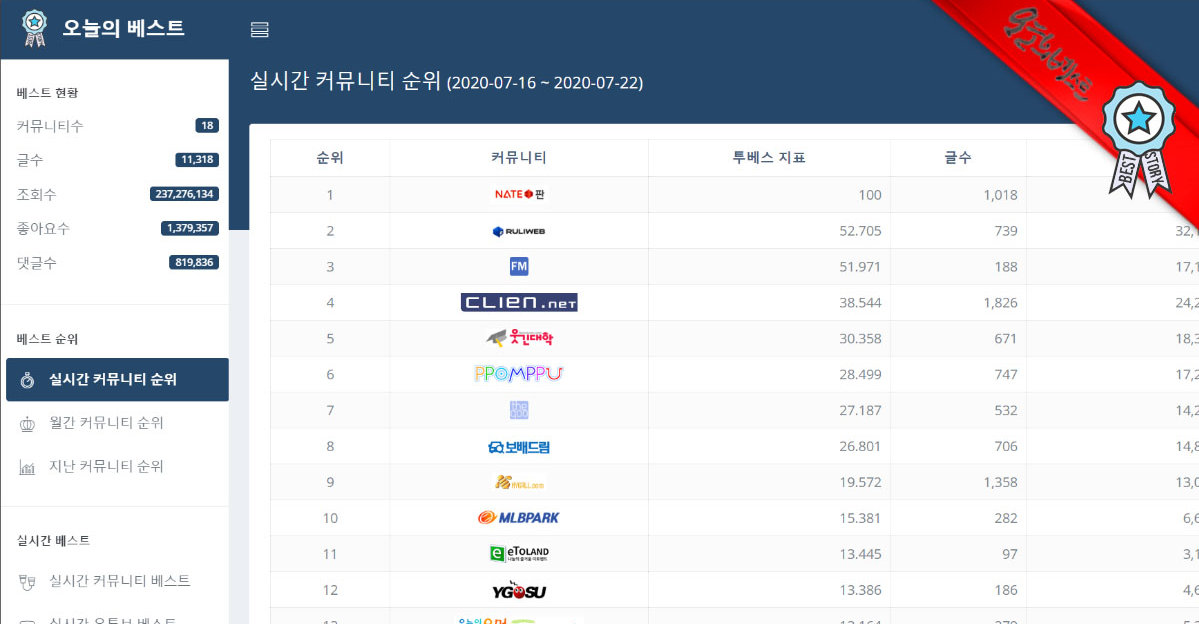Viewport: 1199px width, 624px height.
Task: Open the eTOLAND community logo
Action: [519, 553]
